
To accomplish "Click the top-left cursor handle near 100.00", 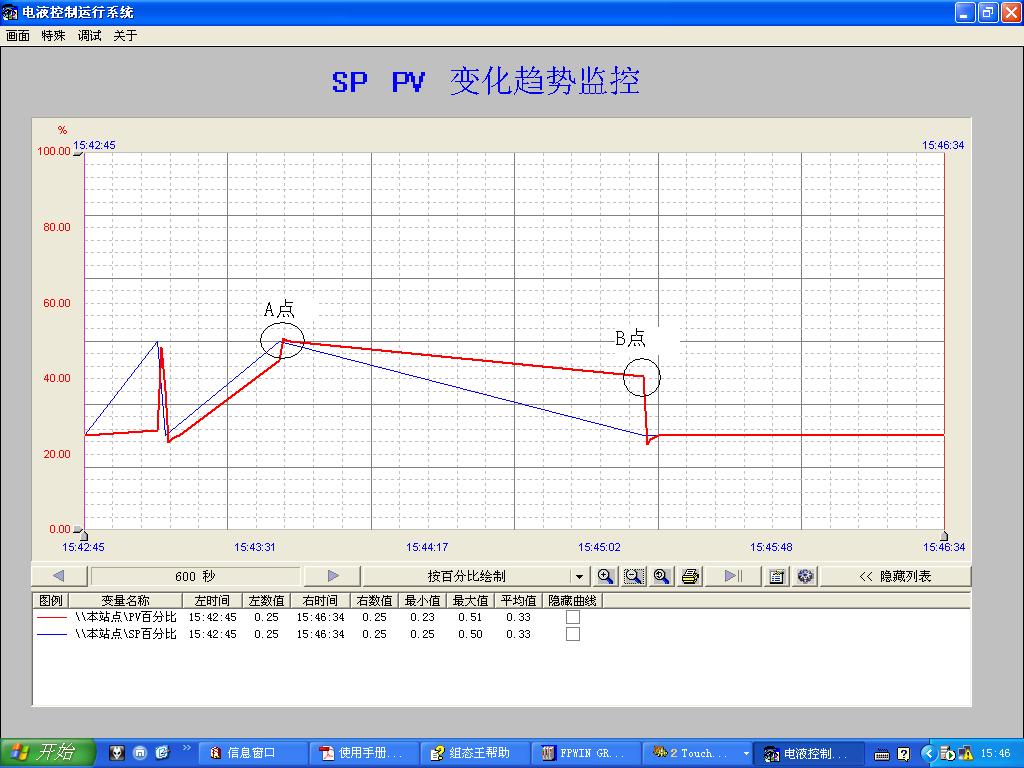I will pyautogui.click(x=78, y=153).
